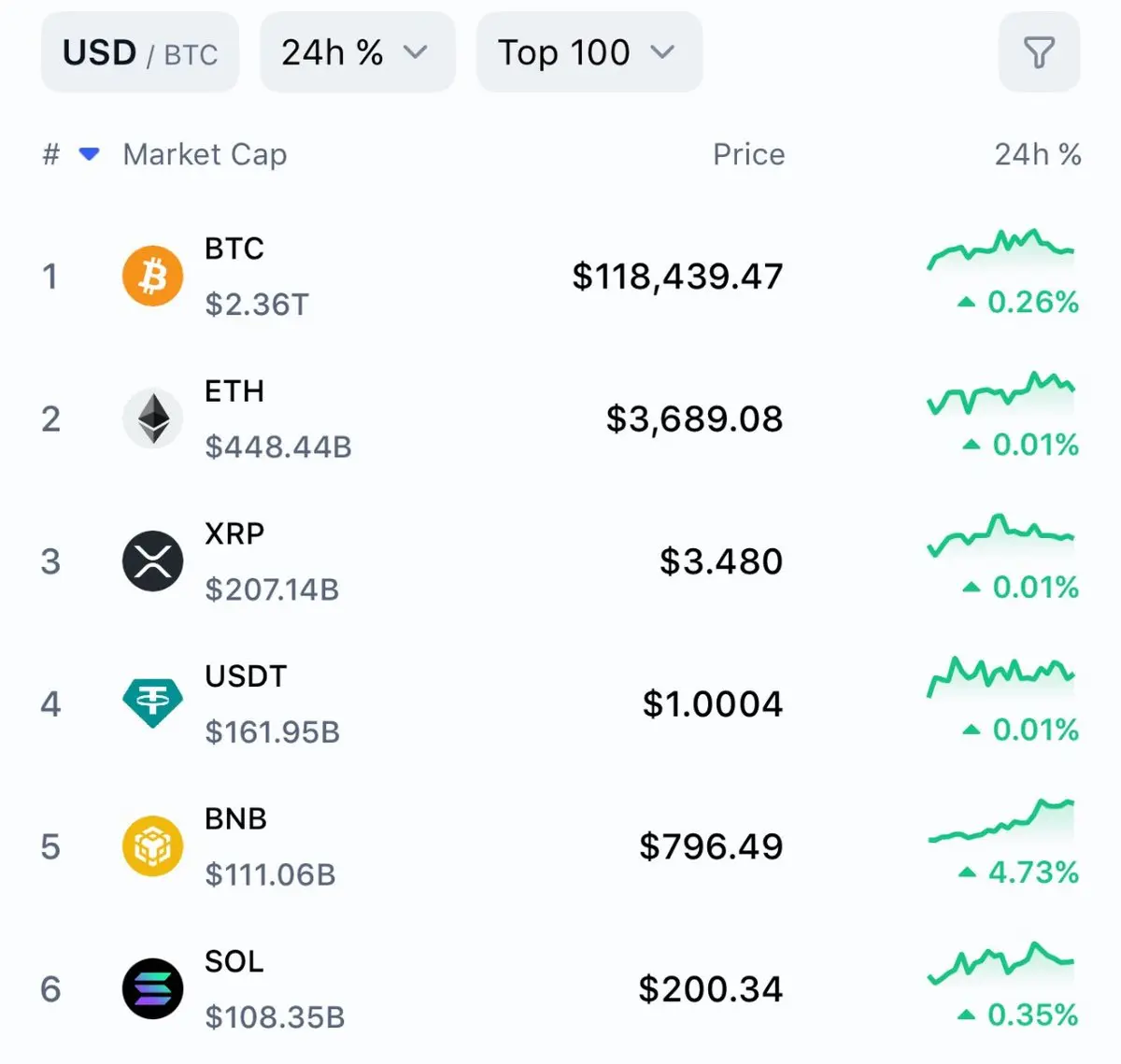Switch currency with USD / BTC toggle
This screenshot has height=1064, width=1121.
click(x=140, y=52)
